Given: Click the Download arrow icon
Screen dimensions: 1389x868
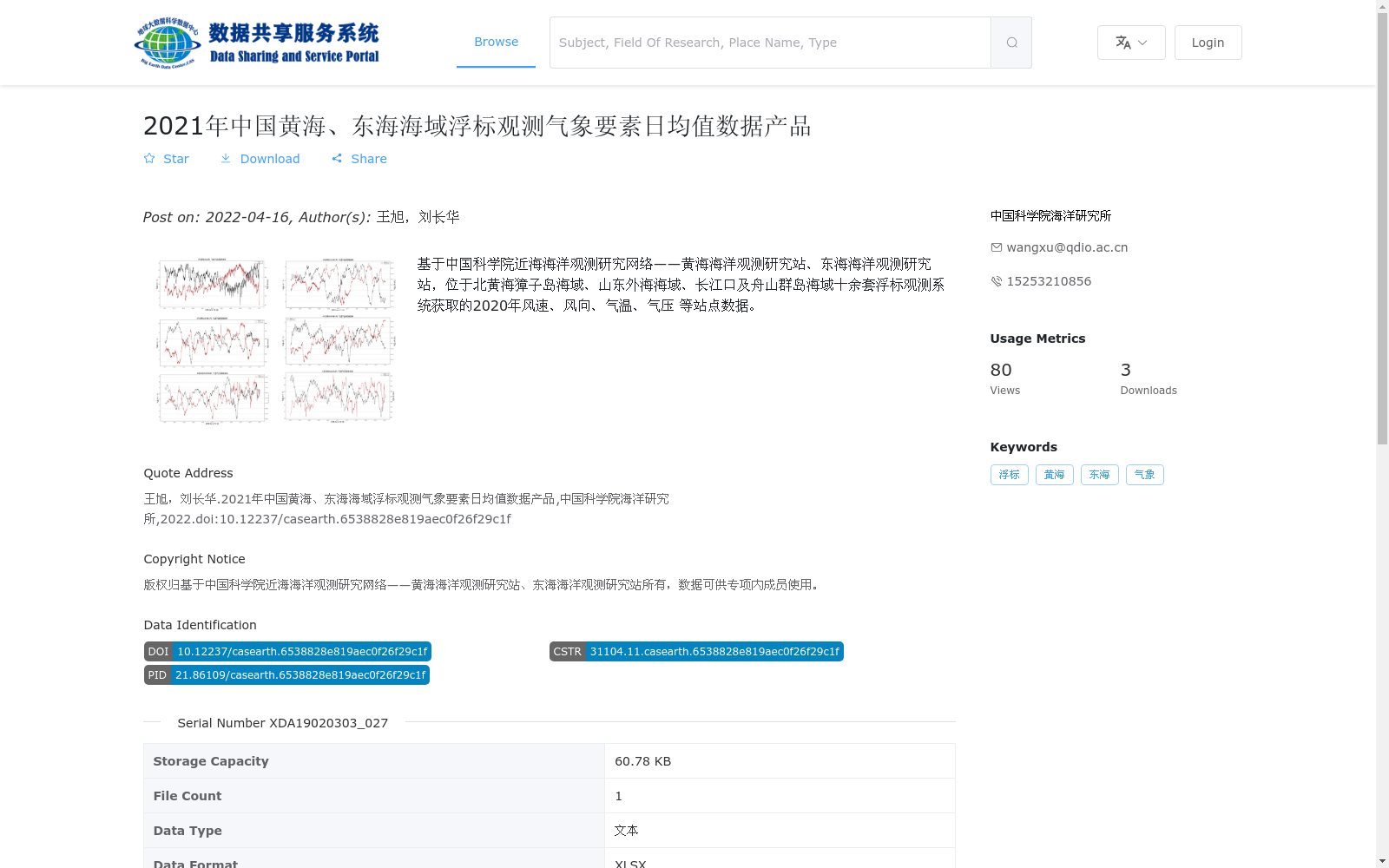Looking at the screenshot, I should point(226,159).
